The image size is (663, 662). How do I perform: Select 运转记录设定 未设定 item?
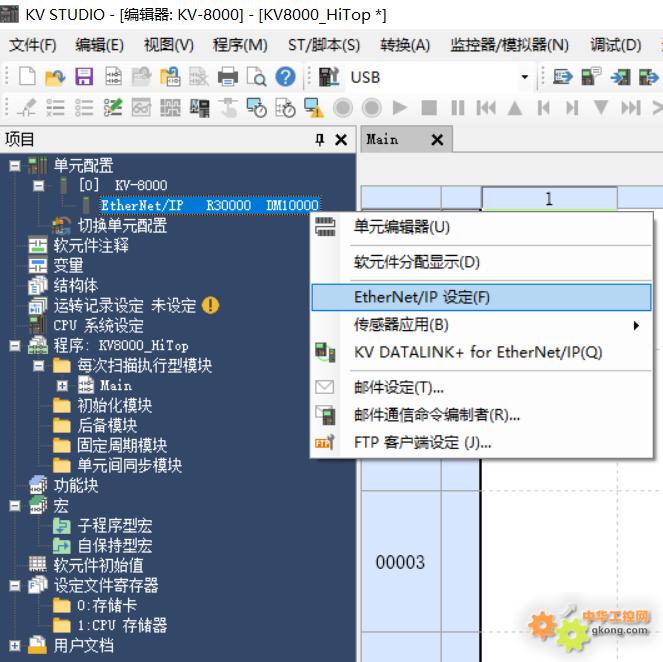pos(125,305)
